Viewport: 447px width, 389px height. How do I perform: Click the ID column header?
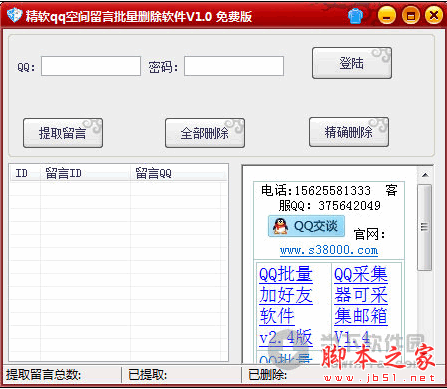click(25, 173)
